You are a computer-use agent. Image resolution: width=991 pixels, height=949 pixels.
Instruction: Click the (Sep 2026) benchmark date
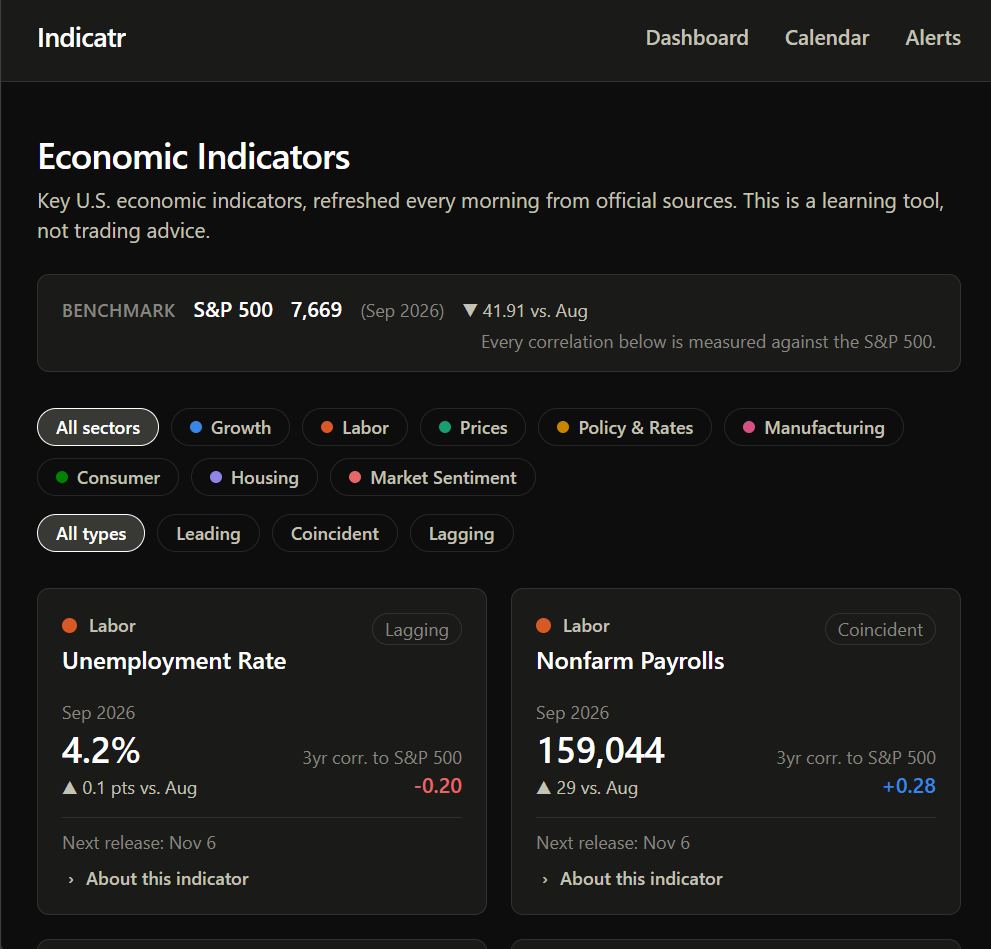[x=403, y=311]
